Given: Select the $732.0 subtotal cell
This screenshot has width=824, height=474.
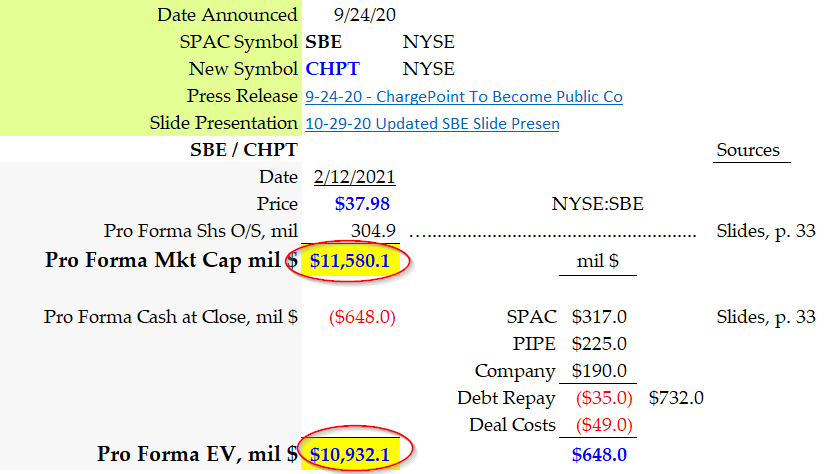Looking at the screenshot, I should pos(676,398).
